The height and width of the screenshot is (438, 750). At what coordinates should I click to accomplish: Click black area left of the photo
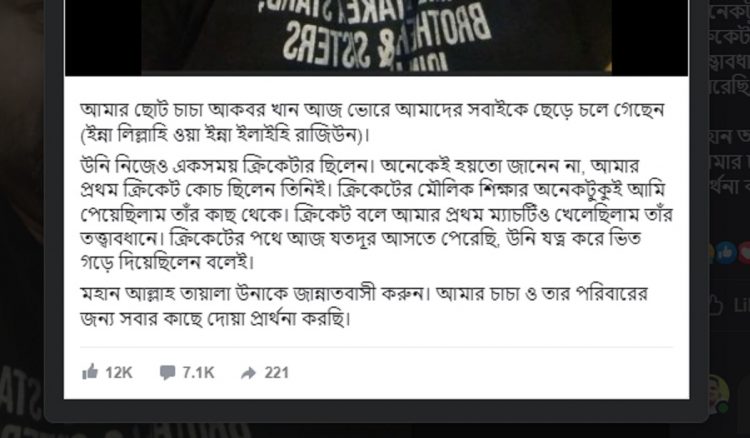(x=103, y=37)
